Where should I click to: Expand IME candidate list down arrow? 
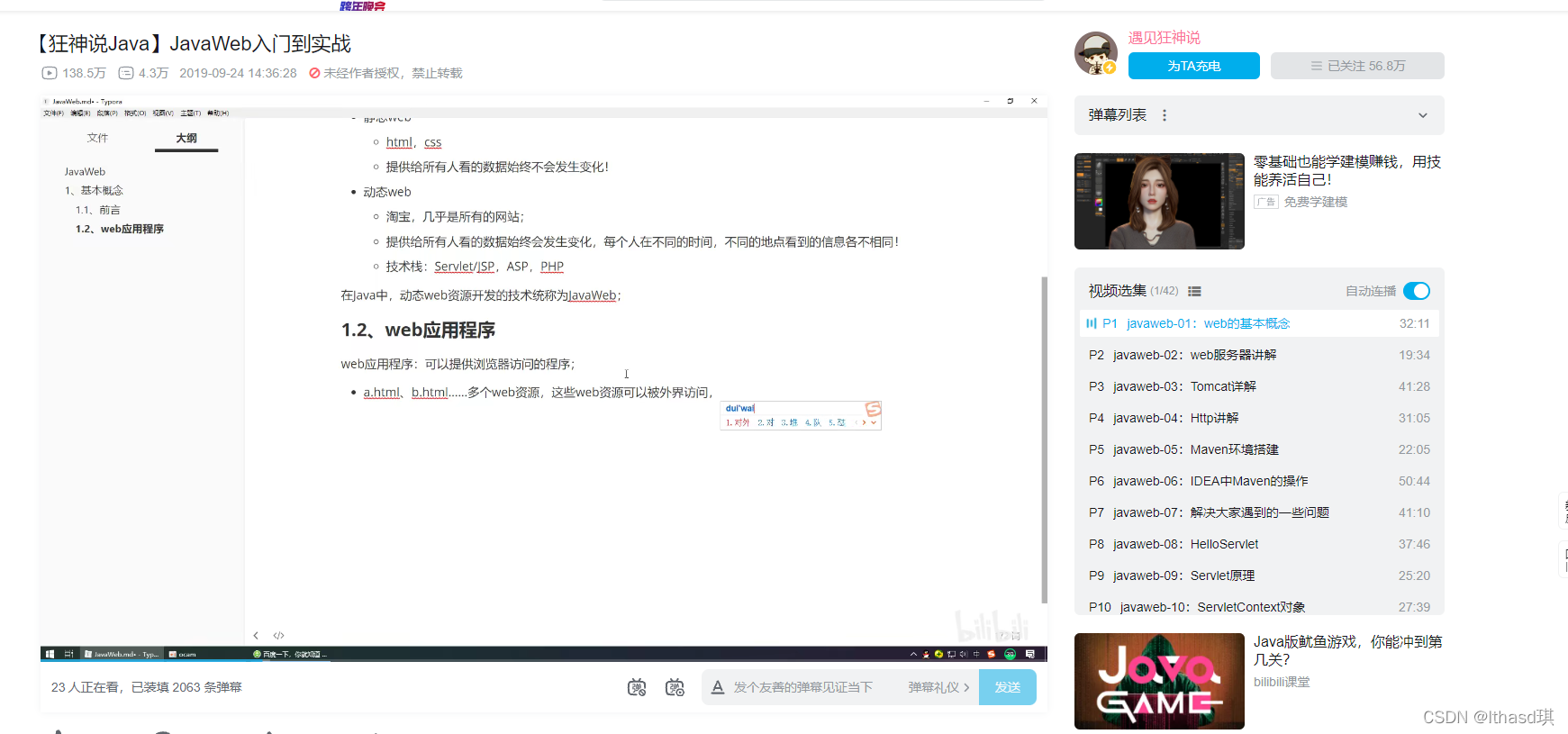pos(874,422)
